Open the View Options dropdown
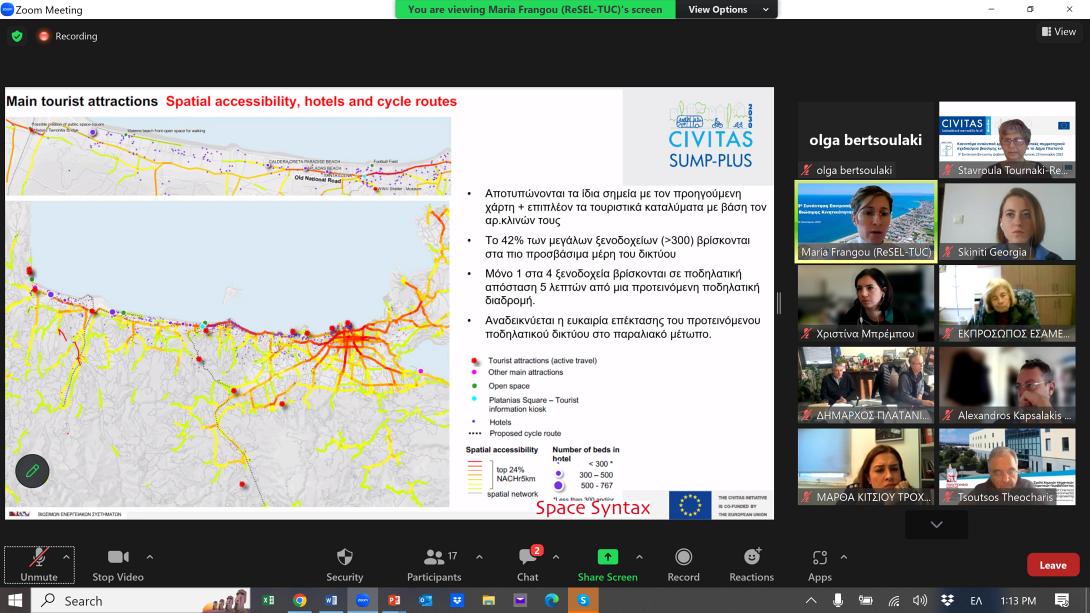This screenshot has height=613, width=1090. click(x=727, y=9)
